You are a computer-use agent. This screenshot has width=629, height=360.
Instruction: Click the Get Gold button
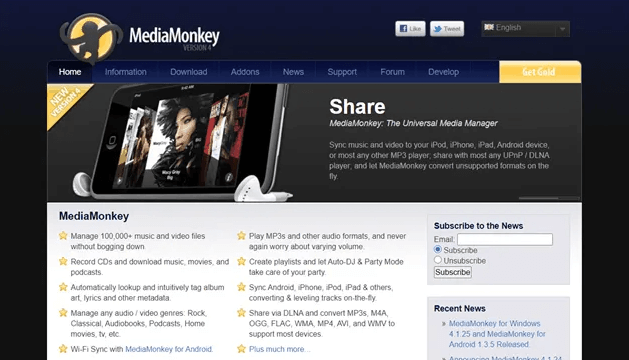(x=540, y=72)
